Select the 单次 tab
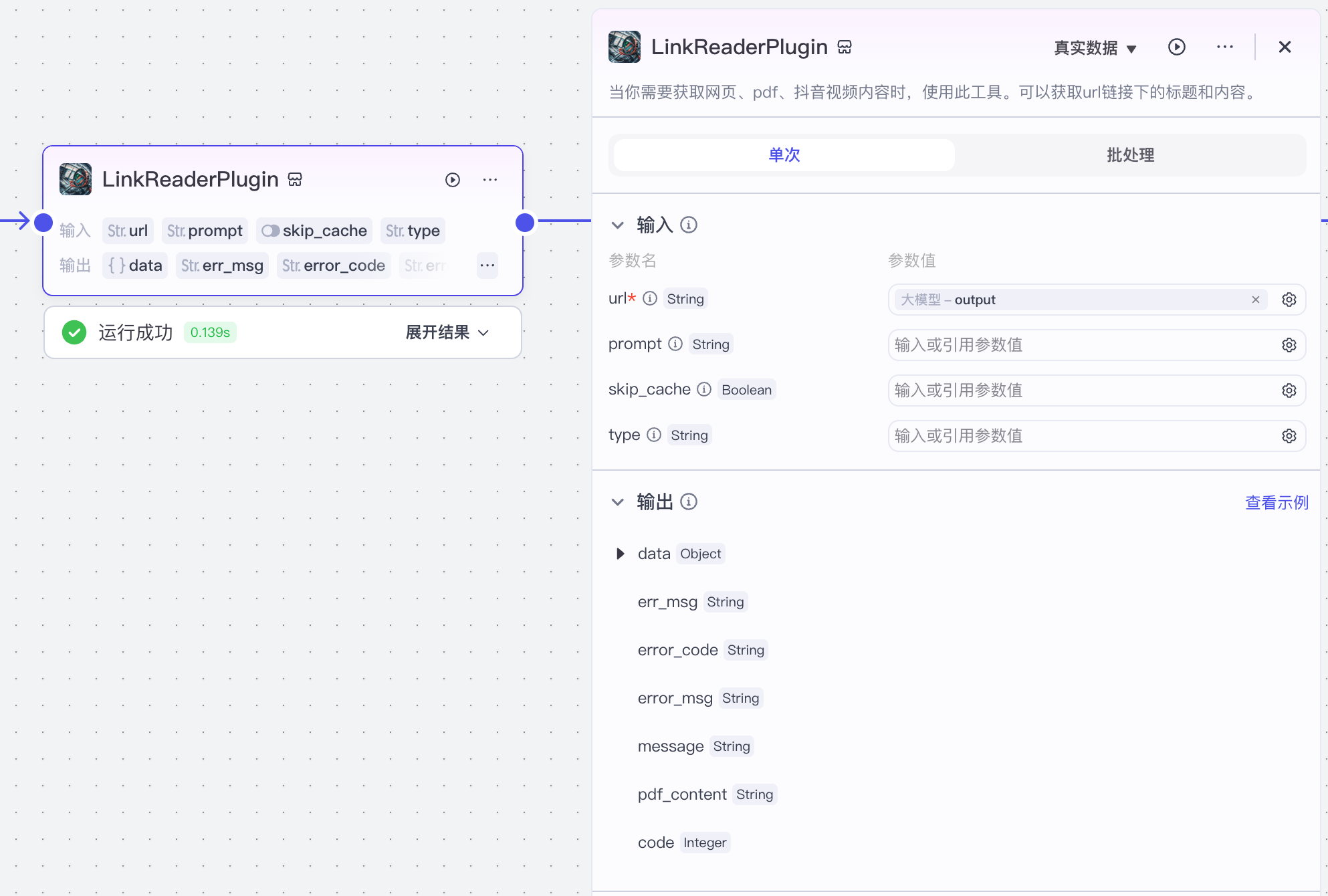 (x=784, y=155)
